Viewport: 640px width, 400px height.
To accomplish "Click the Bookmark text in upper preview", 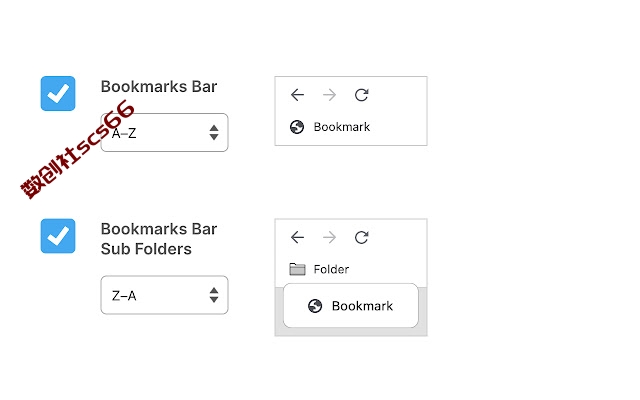I will 342,127.
